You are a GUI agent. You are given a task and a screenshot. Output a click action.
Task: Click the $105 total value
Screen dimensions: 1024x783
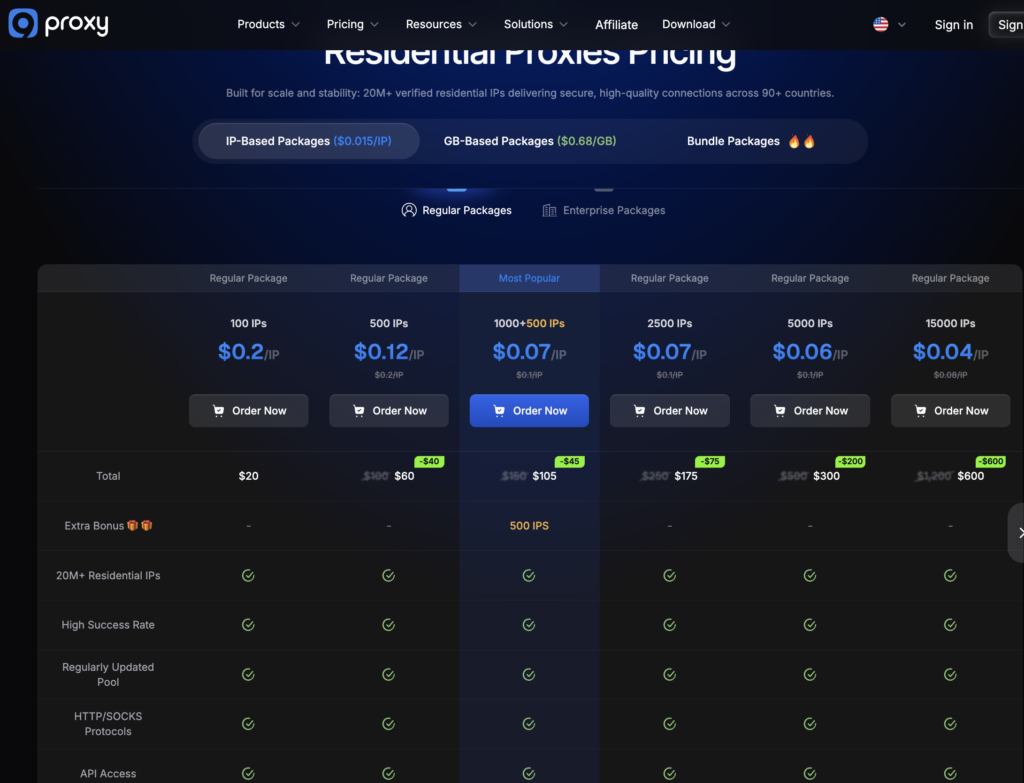(545, 476)
